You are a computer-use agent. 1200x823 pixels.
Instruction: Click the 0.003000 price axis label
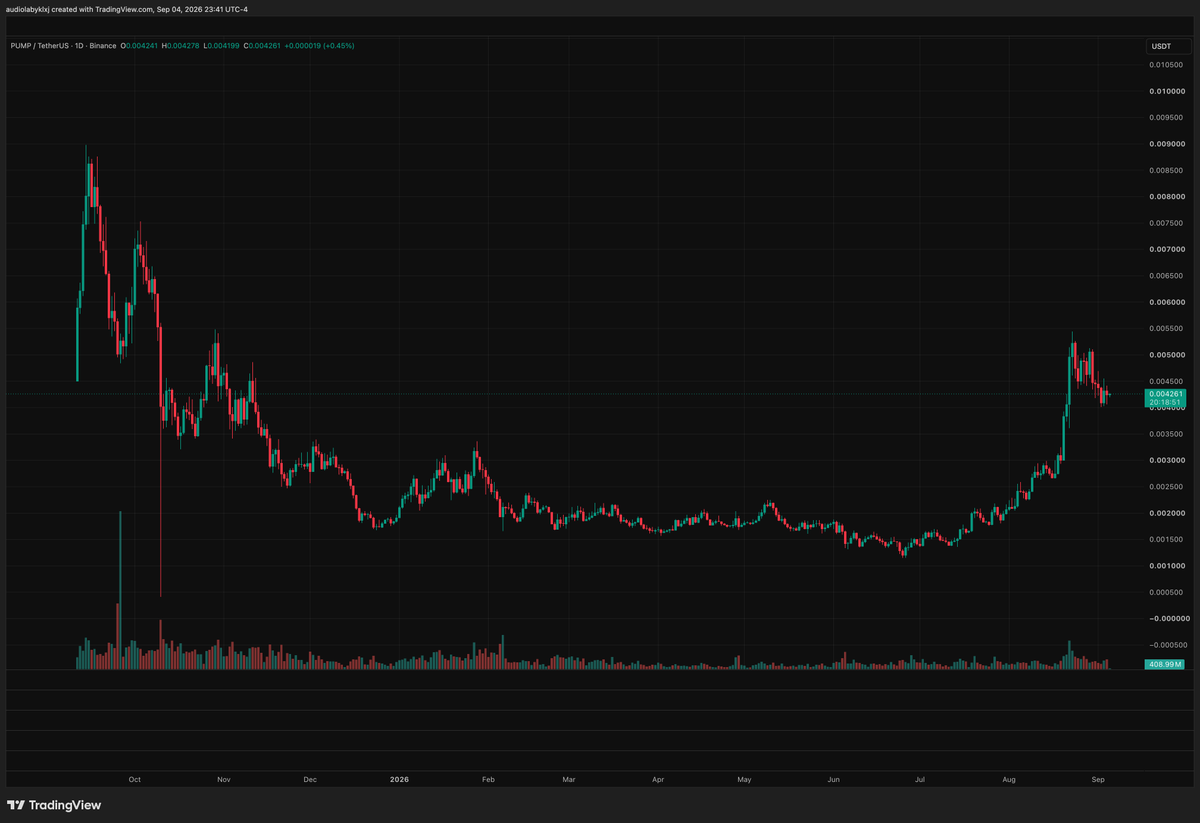tap(1168, 461)
